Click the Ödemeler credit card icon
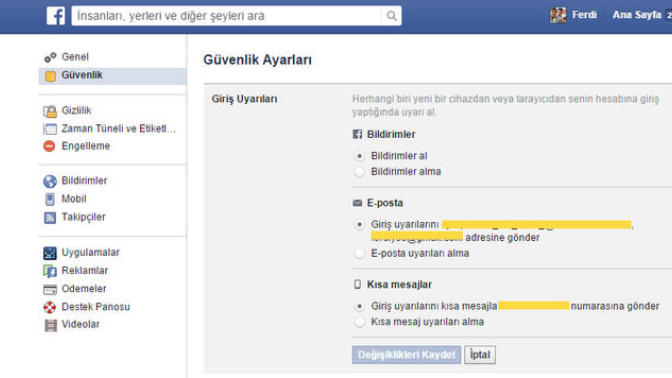Viewport: 672px width, 378px height. coord(50,289)
